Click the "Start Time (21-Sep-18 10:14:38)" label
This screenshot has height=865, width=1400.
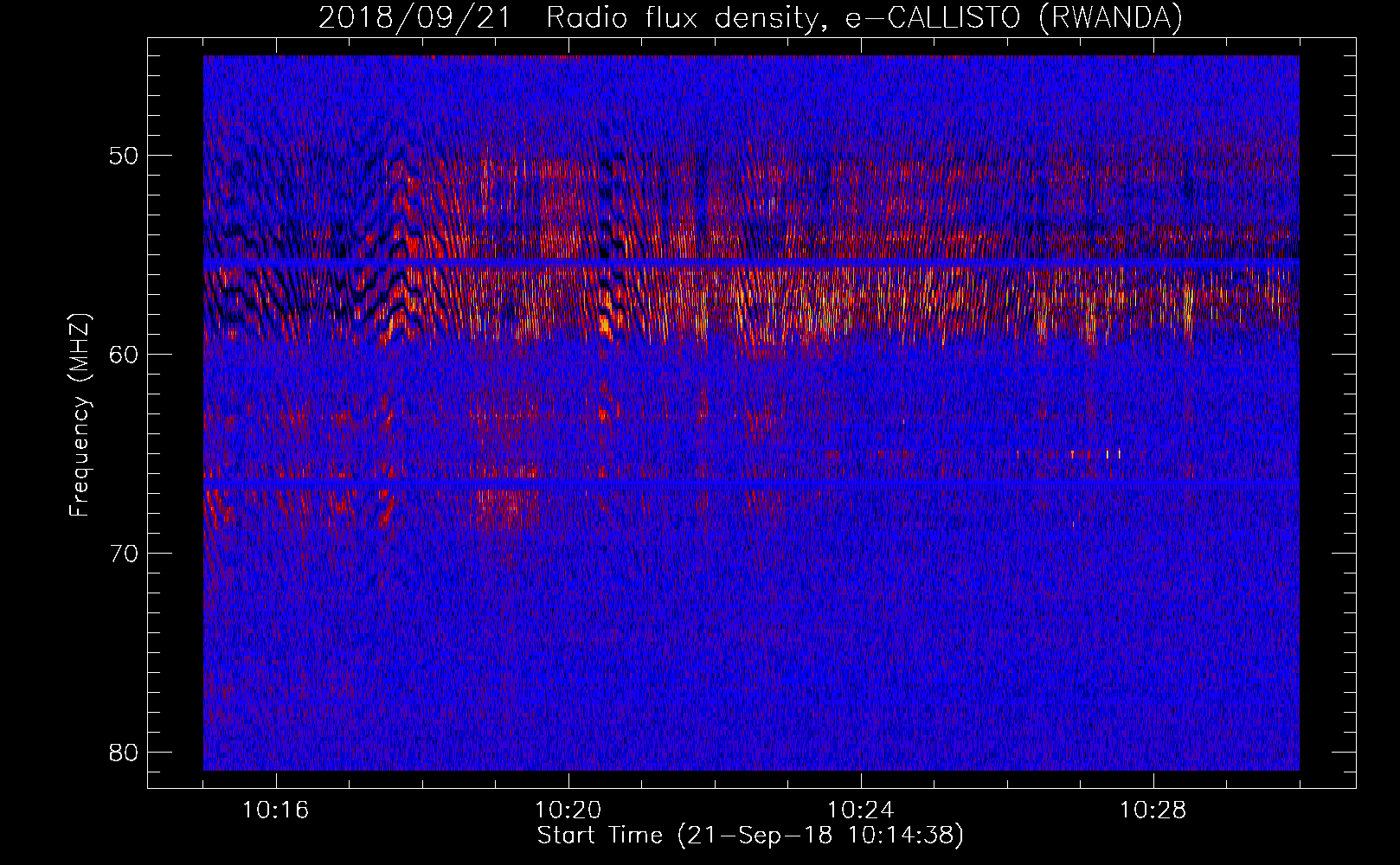750,836
